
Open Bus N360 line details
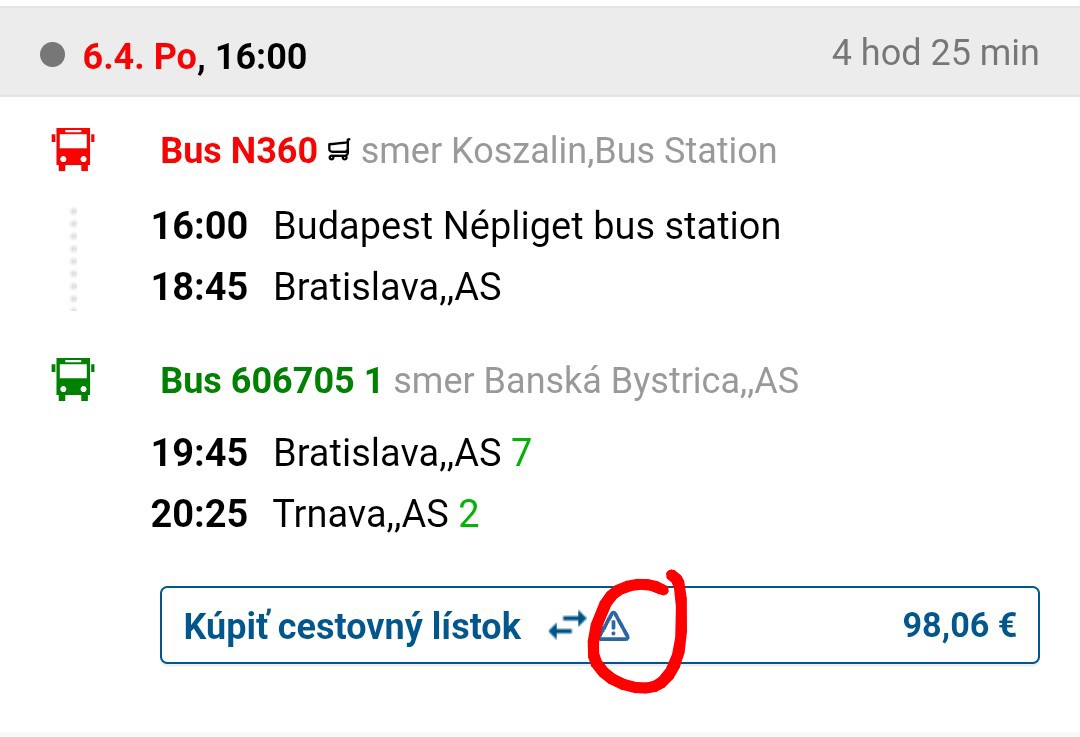tap(239, 151)
